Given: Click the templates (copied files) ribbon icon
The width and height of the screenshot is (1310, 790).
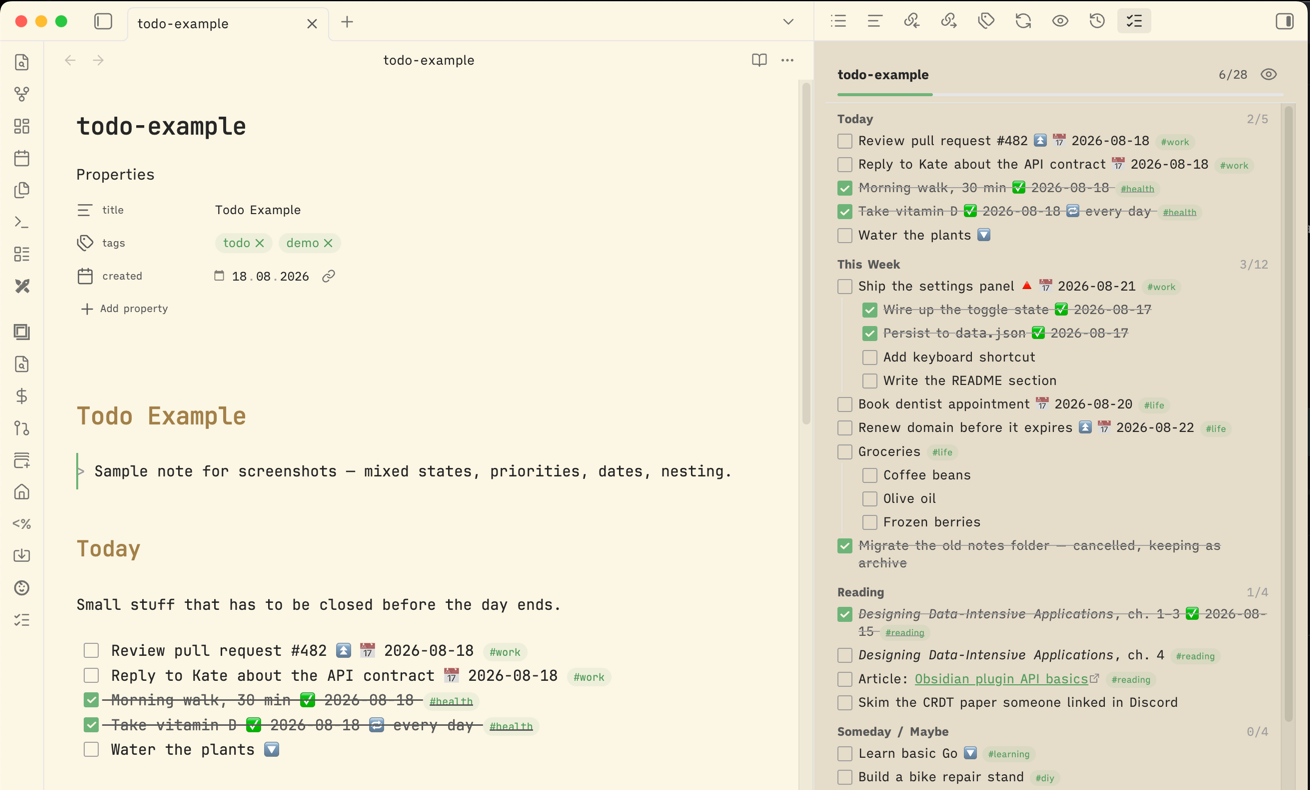Looking at the screenshot, I should tap(22, 190).
